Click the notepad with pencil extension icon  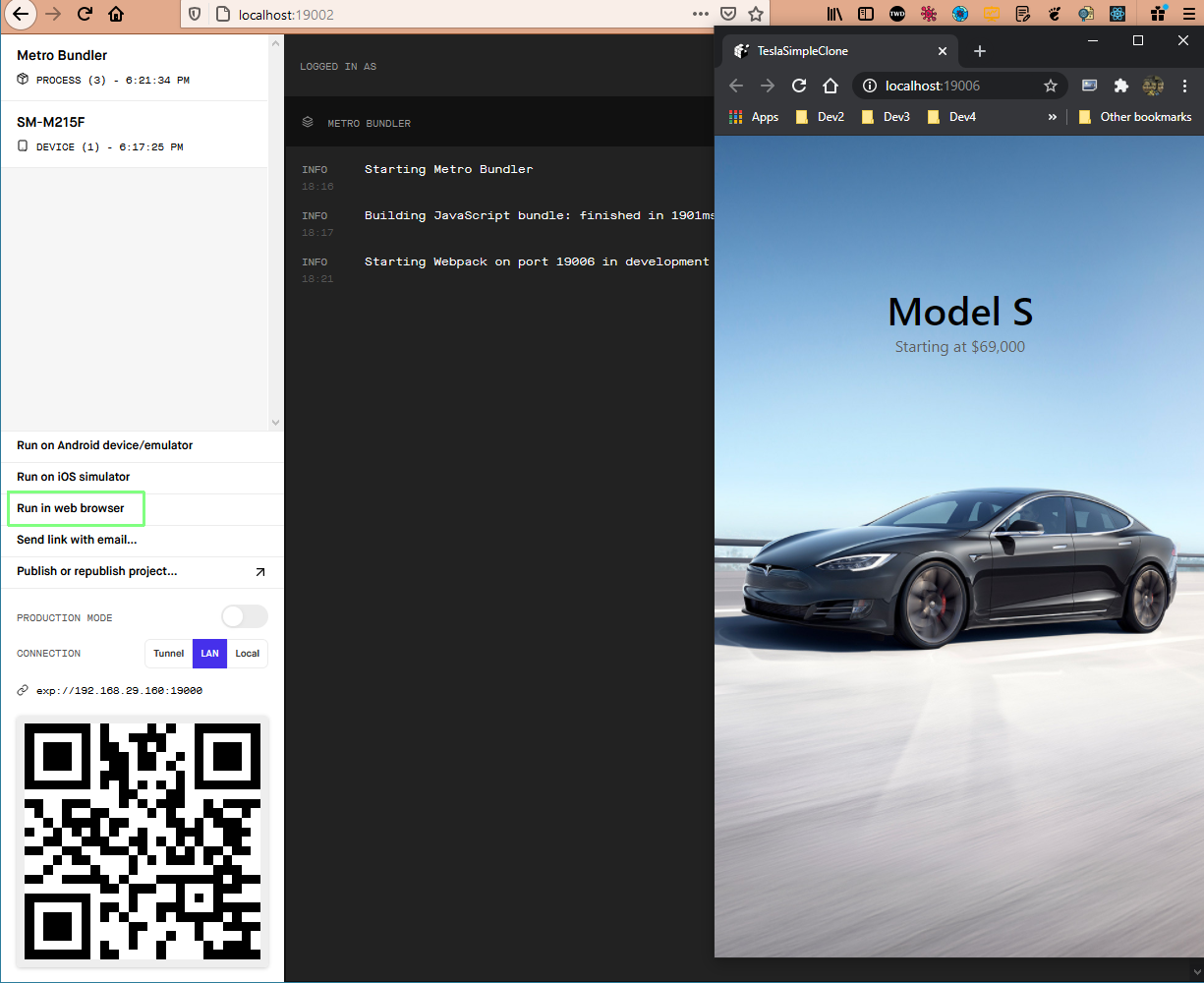(x=1023, y=14)
